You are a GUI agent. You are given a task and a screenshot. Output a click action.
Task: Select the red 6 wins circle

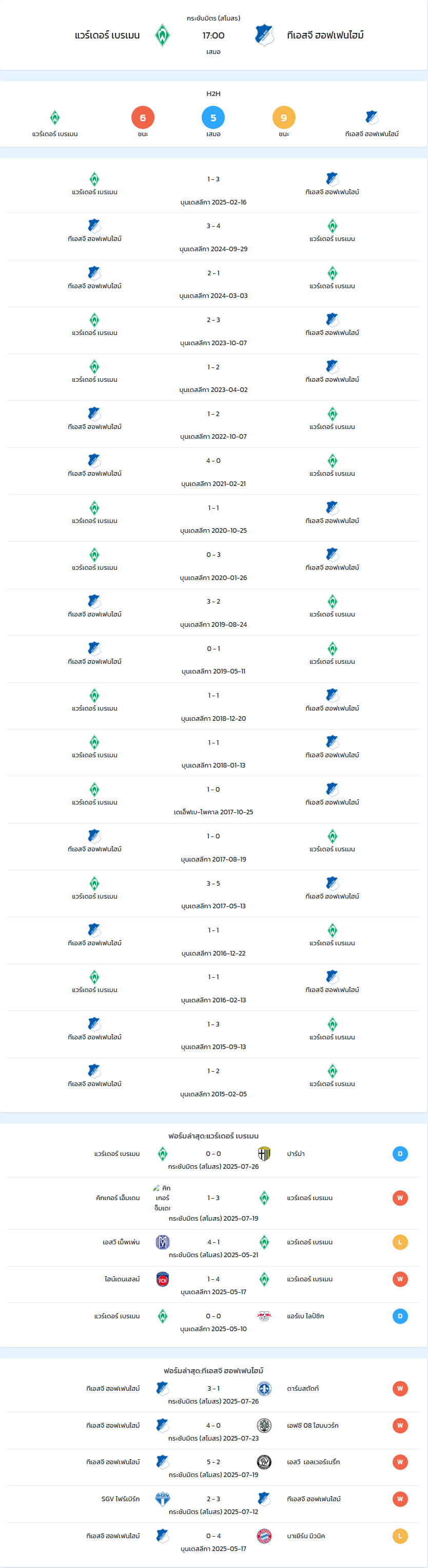point(143,118)
